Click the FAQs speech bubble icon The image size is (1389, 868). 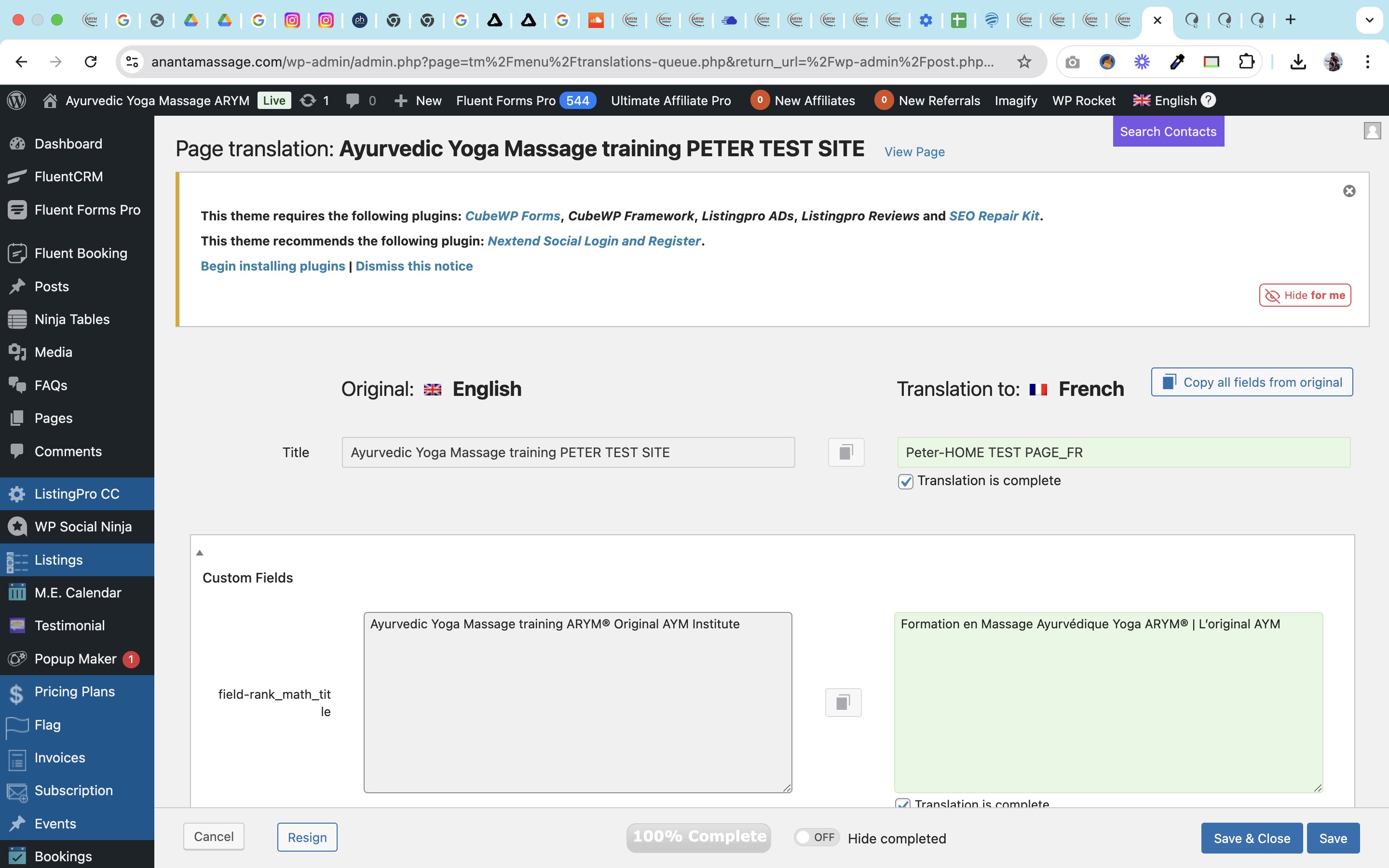pyautogui.click(x=17, y=385)
